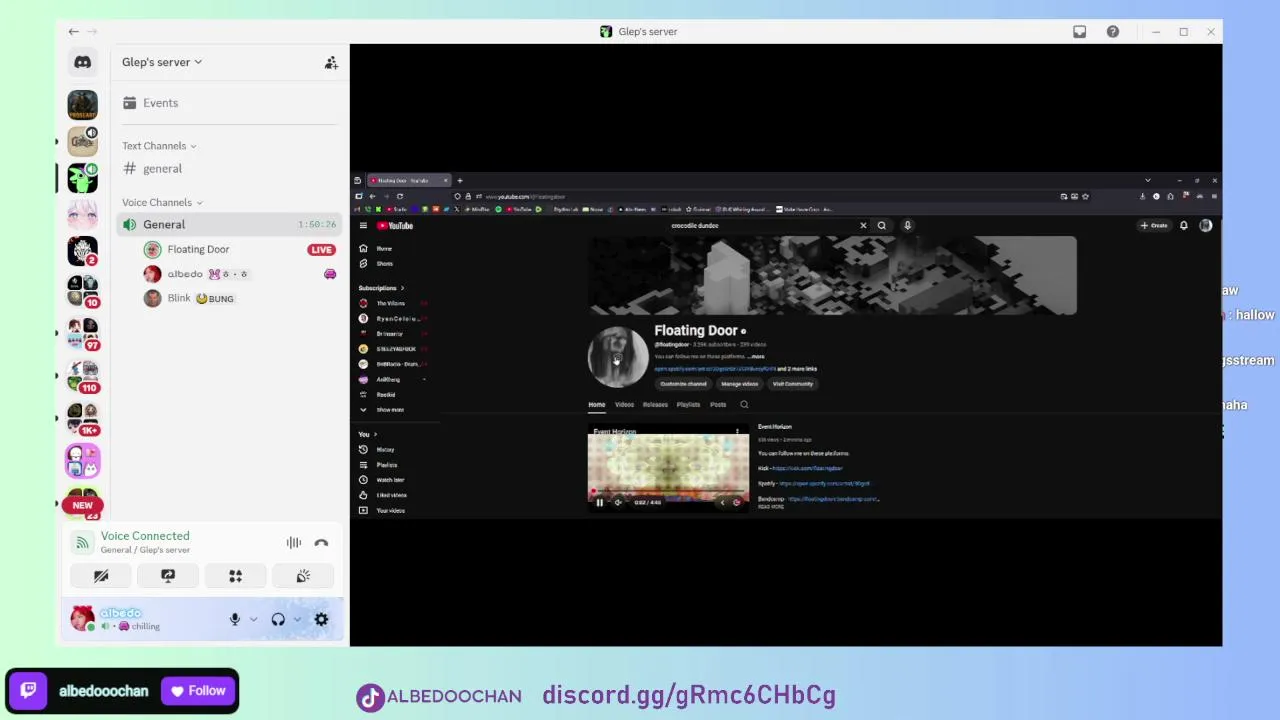Viewport: 1280px width, 720px height.
Task: Open microphone input options arrow
Action: pyautogui.click(x=253, y=620)
